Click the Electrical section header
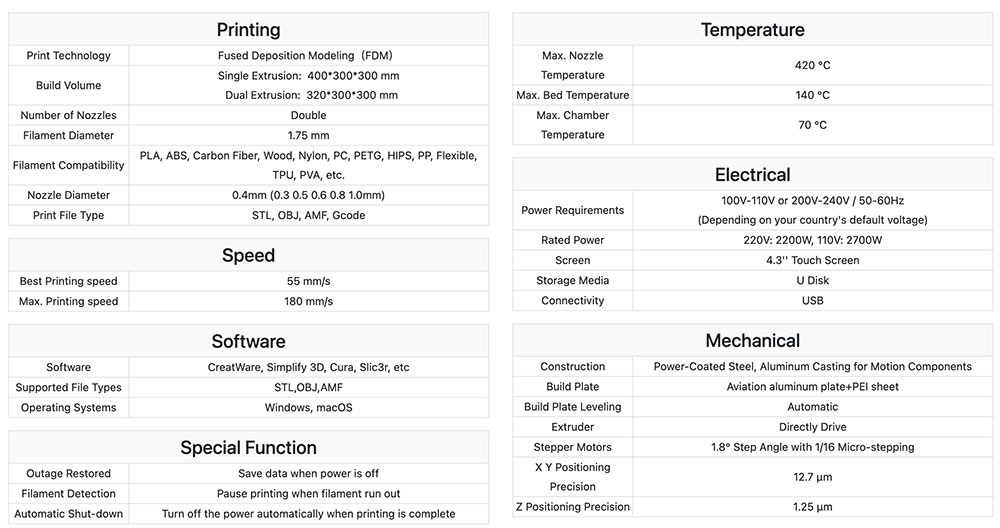The height and width of the screenshot is (528, 1000). pos(753,175)
